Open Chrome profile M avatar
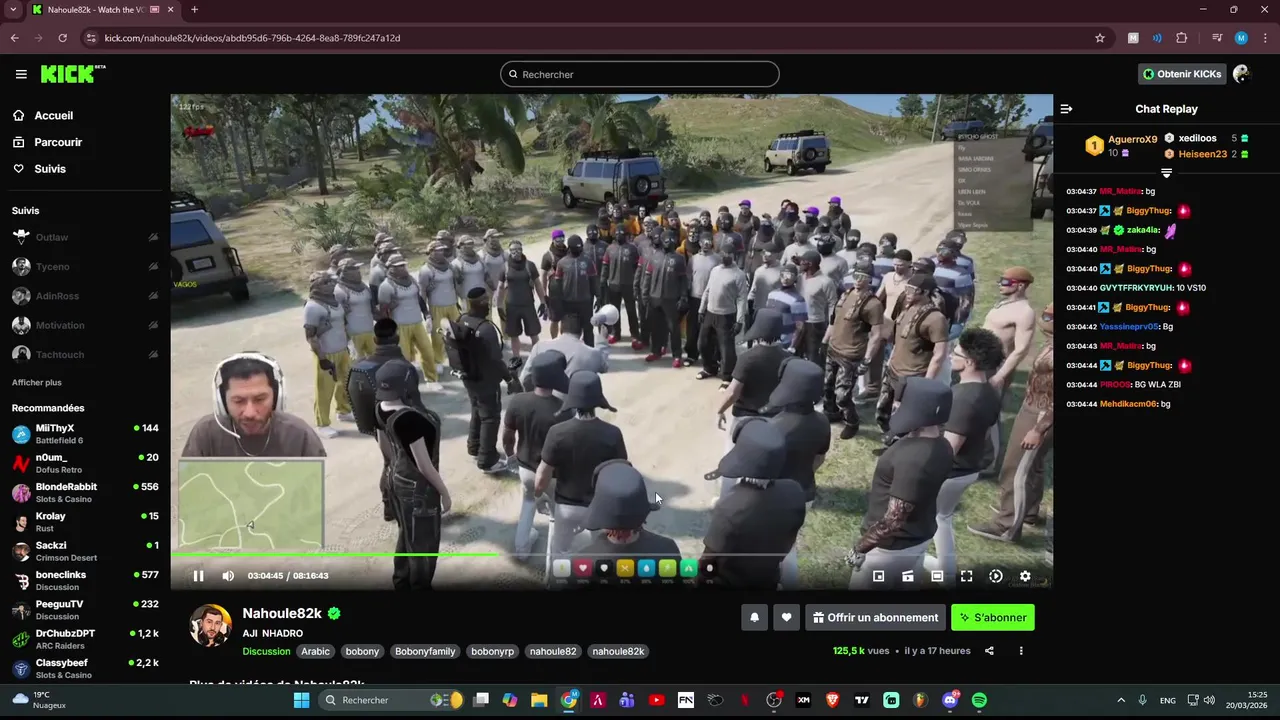Image resolution: width=1280 pixels, height=720 pixels. tap(1241, 38)
